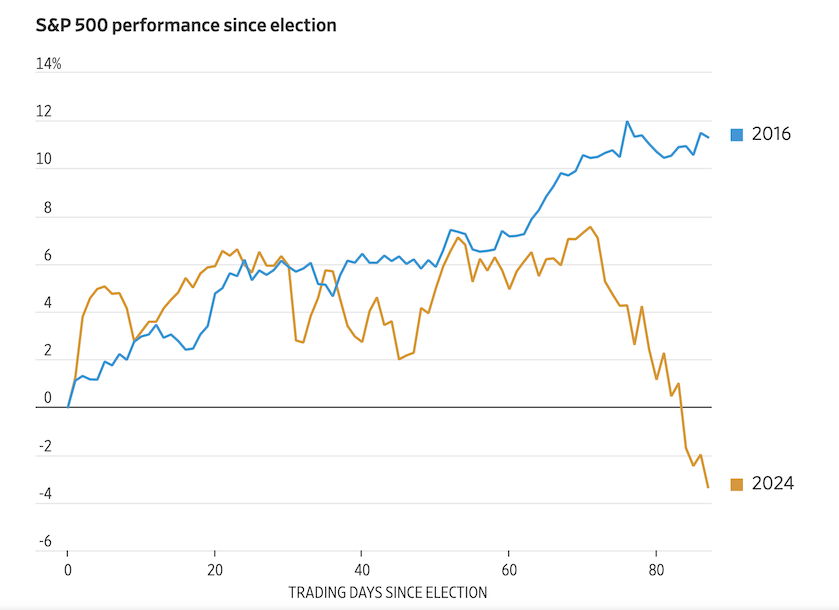
Task: Click the 10 y-axis label
Action: 44,160
